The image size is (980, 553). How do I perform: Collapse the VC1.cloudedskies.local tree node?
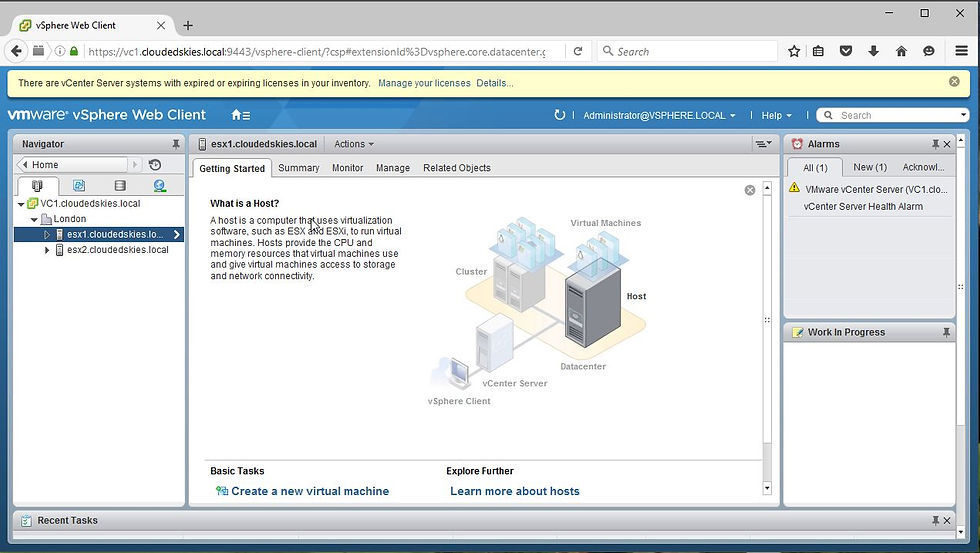tap(21, 204)
